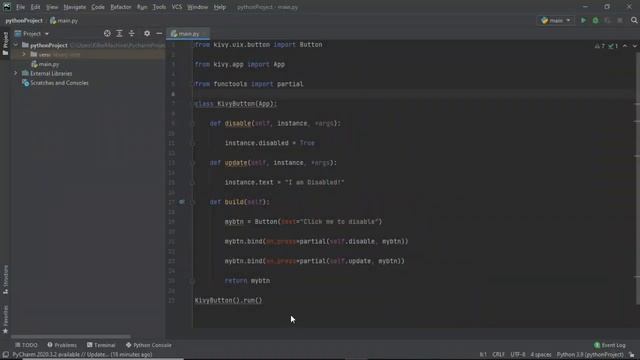The height and width of the screenshot is (360, 640).
Task: Open the Window menu
Action: [198, 7]
